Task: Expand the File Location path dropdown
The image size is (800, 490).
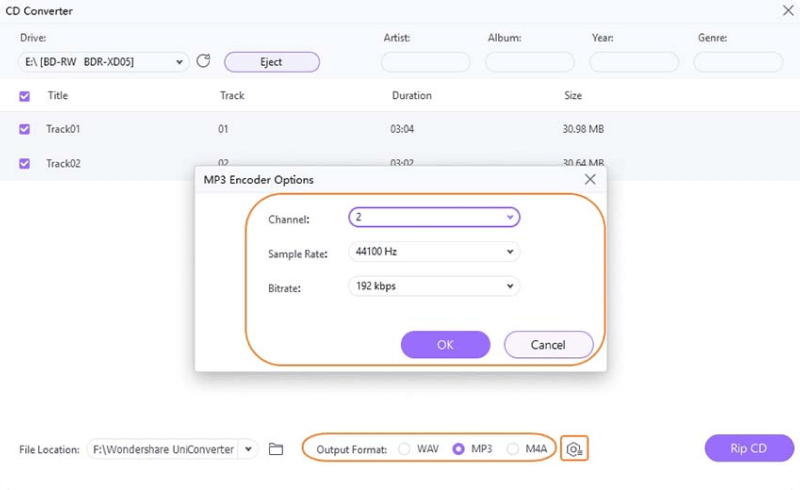Action: pyautogui.click(x=248, y=449)
